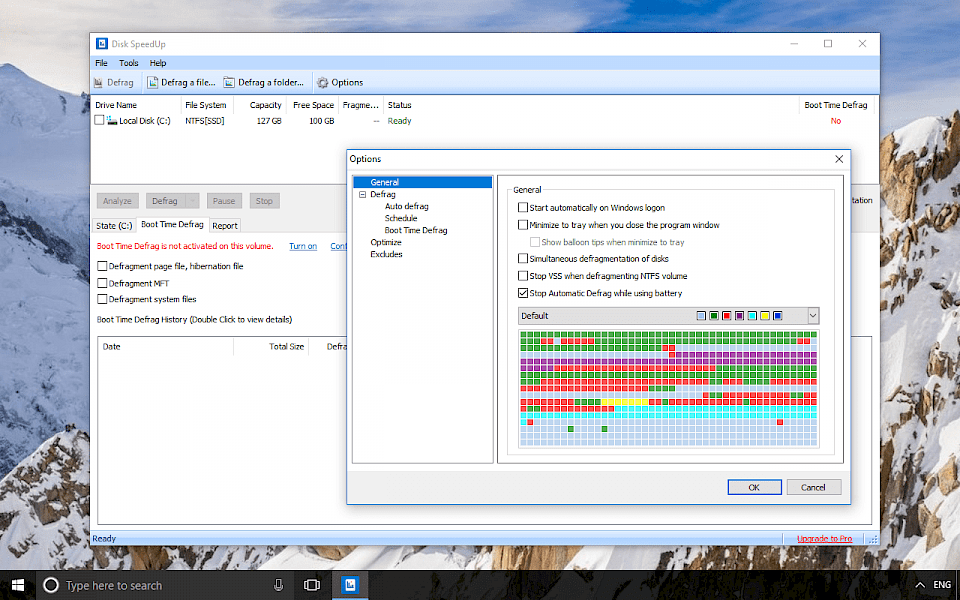The height and width of the screenshot is (600, 960).
Task: Uncheck Stop Automatic Defrag while using battery
Action: pyautogui.click(x=523, y=293)
